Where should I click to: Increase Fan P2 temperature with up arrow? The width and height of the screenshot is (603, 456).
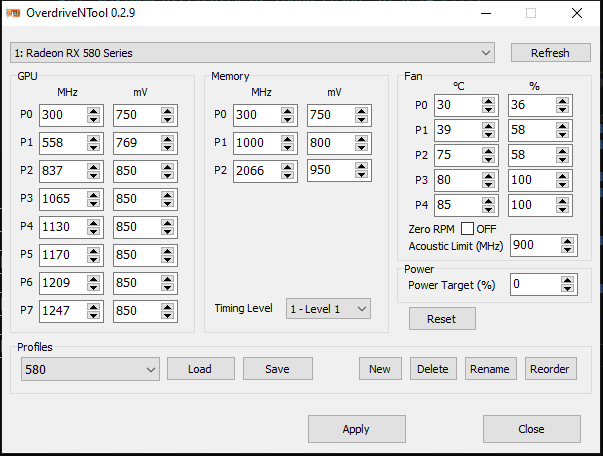click(x=488, y=151)
